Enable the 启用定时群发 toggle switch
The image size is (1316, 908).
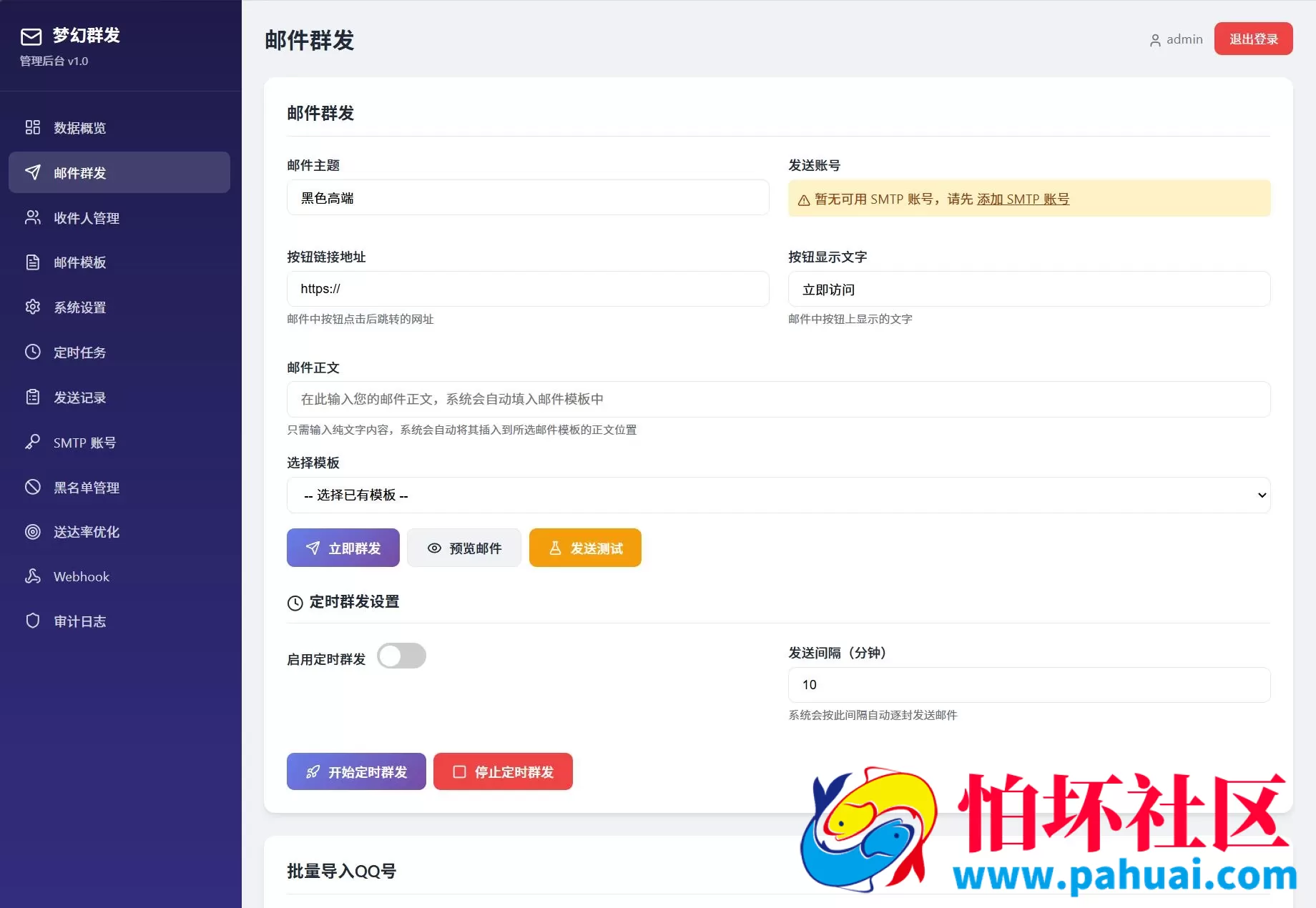tap(401, 656)
